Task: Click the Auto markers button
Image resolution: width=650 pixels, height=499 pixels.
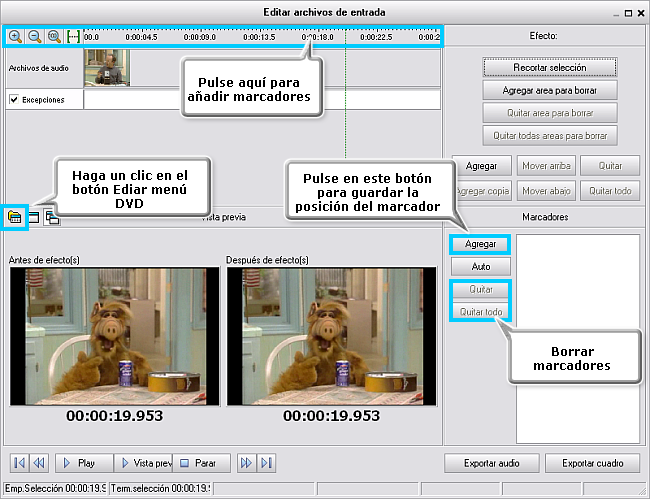Action: (x=480, y=266)
